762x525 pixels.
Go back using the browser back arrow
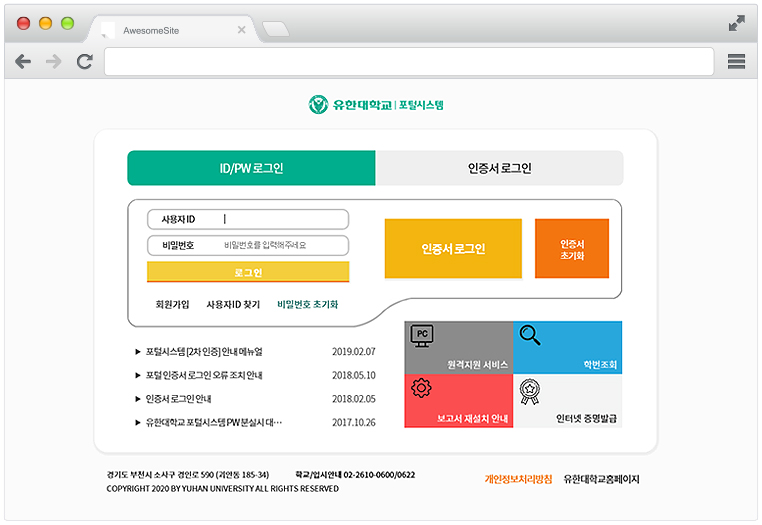pos(23,62)
